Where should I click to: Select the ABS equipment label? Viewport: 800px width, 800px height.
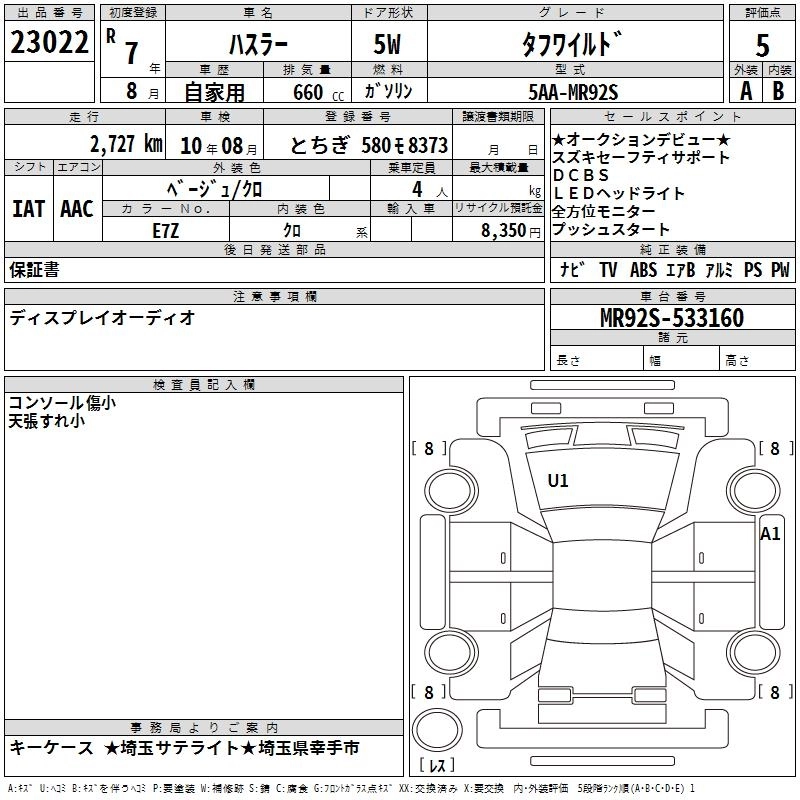(x=645, y=269)
